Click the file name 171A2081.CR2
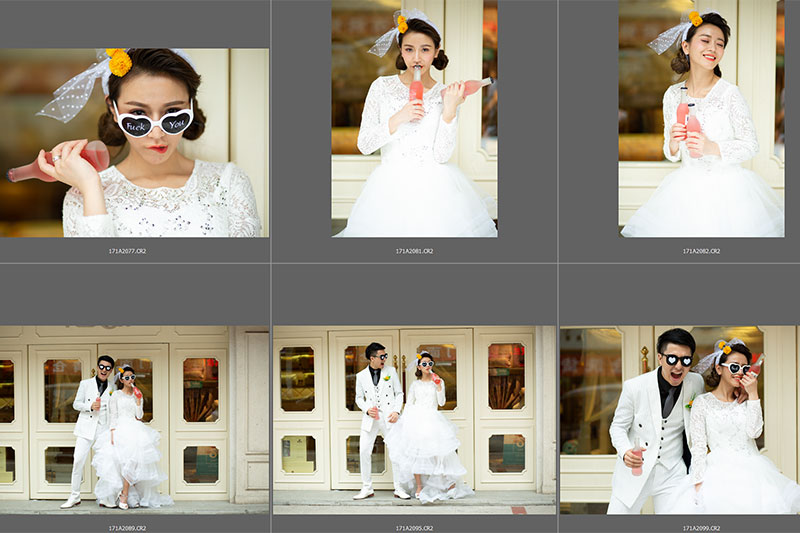The width and height of the screenshot is (800, 533). click(414, 251)
